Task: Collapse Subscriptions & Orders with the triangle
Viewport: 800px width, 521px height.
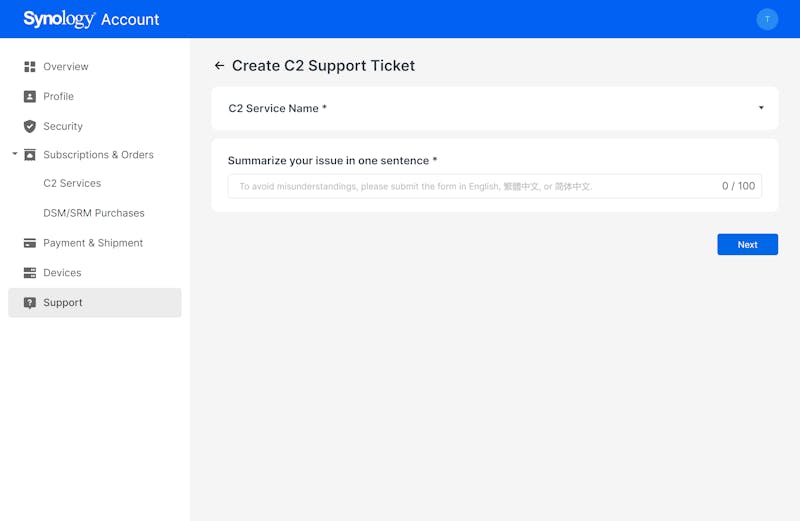Action: coord(15,154)
